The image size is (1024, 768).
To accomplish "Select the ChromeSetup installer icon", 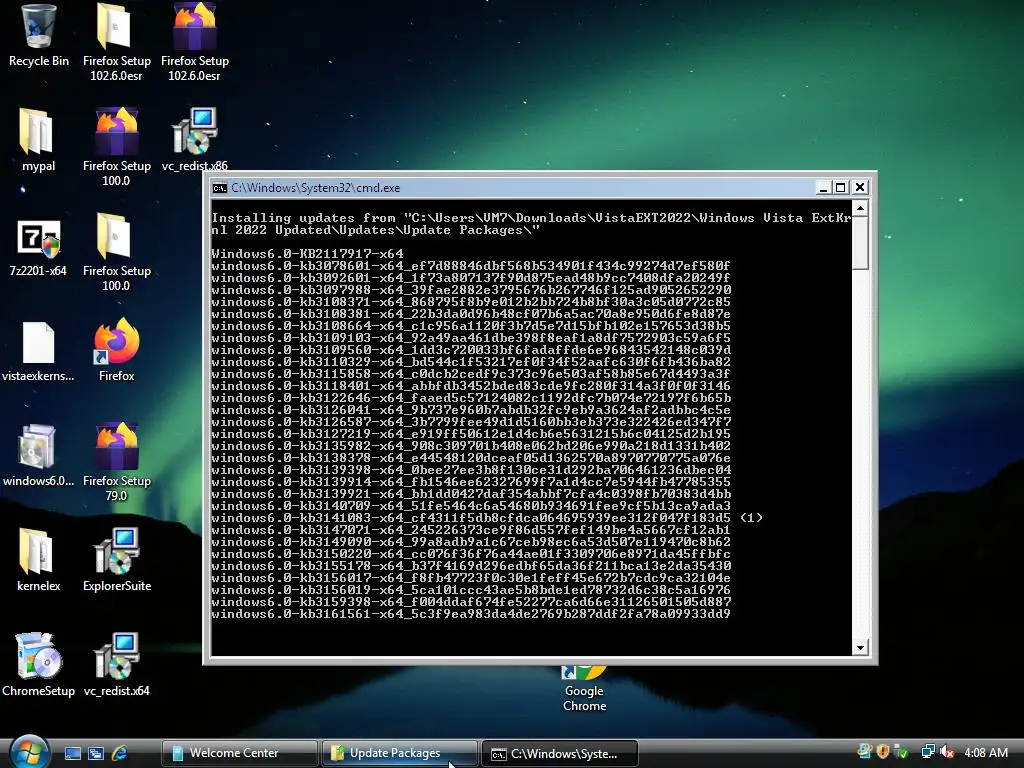I will coord(38,665).
